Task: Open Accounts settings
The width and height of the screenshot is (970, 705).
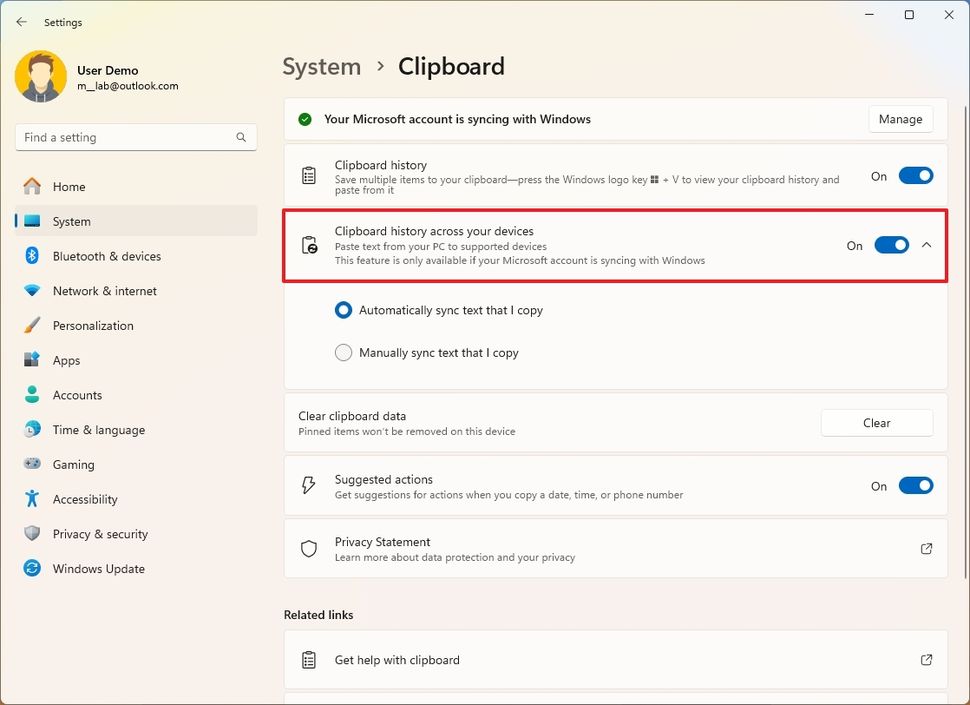Action: (x=79, y=395)
